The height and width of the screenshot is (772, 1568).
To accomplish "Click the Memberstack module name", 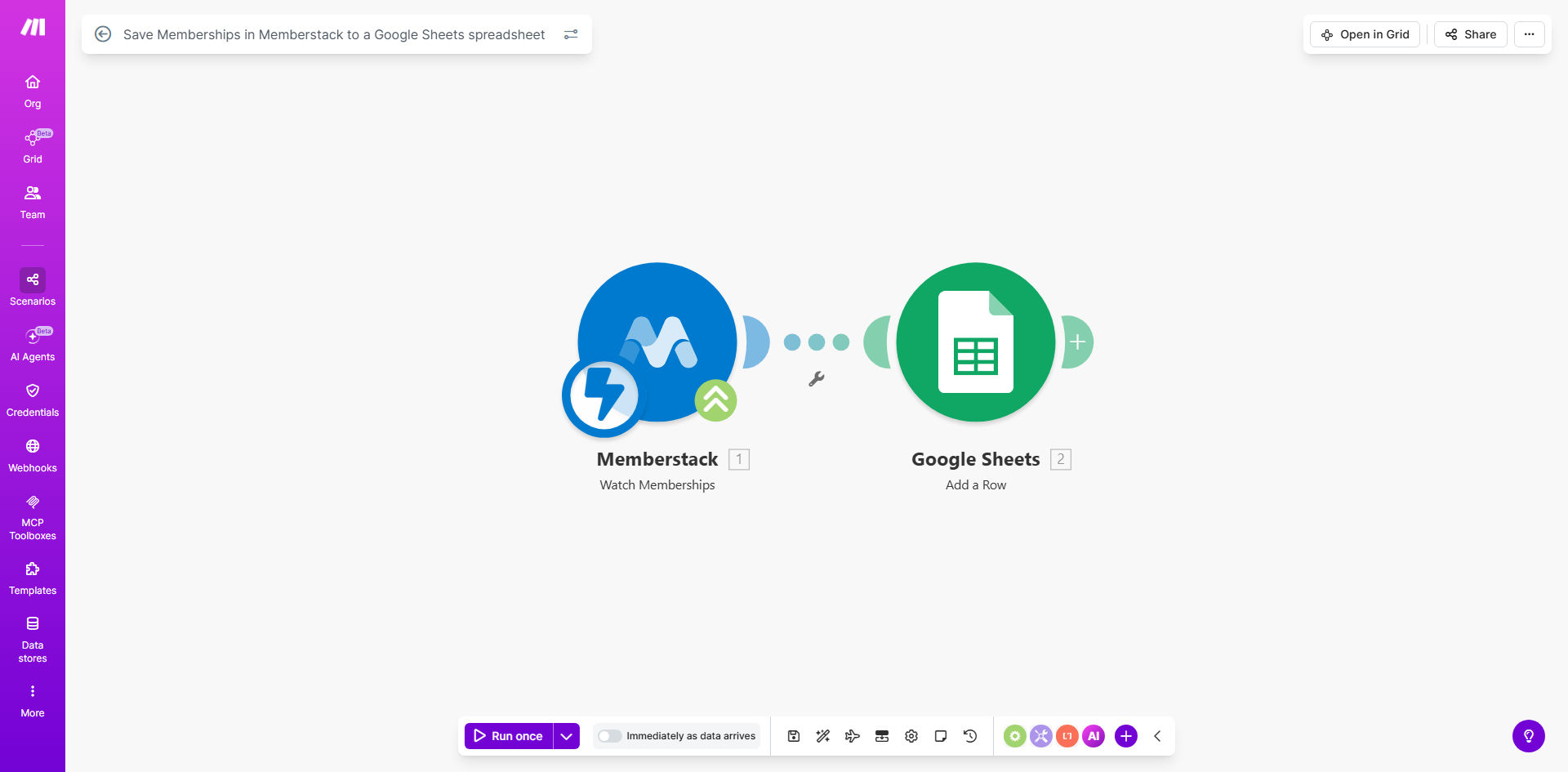I will coord(657,459).
